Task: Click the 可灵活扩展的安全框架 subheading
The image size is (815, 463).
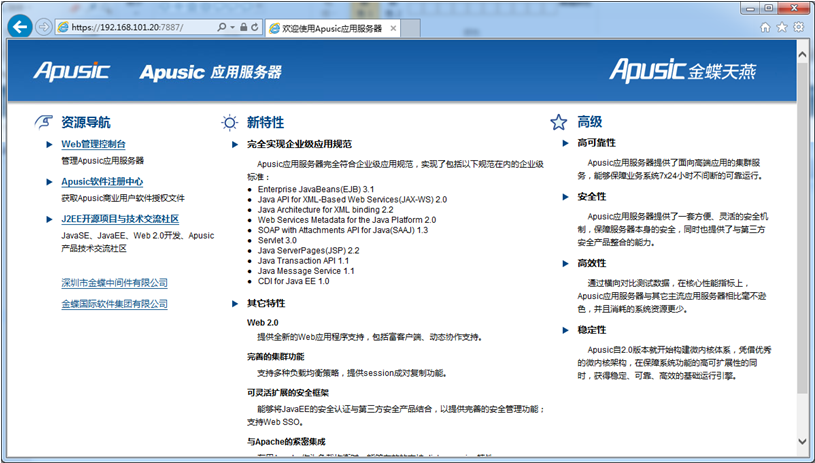Action: 288,392
